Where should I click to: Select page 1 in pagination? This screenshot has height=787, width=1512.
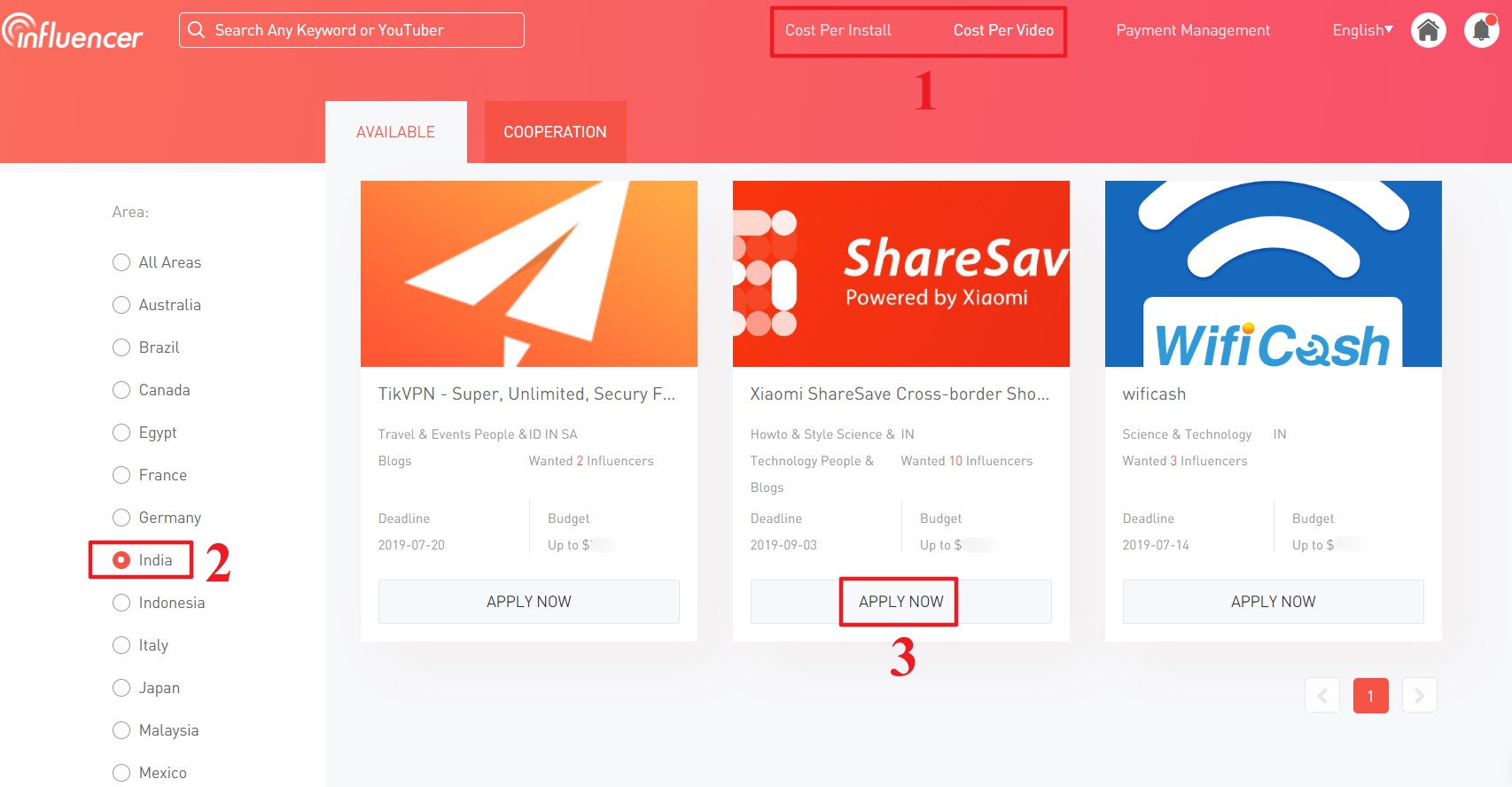[x=1371, y=696]
